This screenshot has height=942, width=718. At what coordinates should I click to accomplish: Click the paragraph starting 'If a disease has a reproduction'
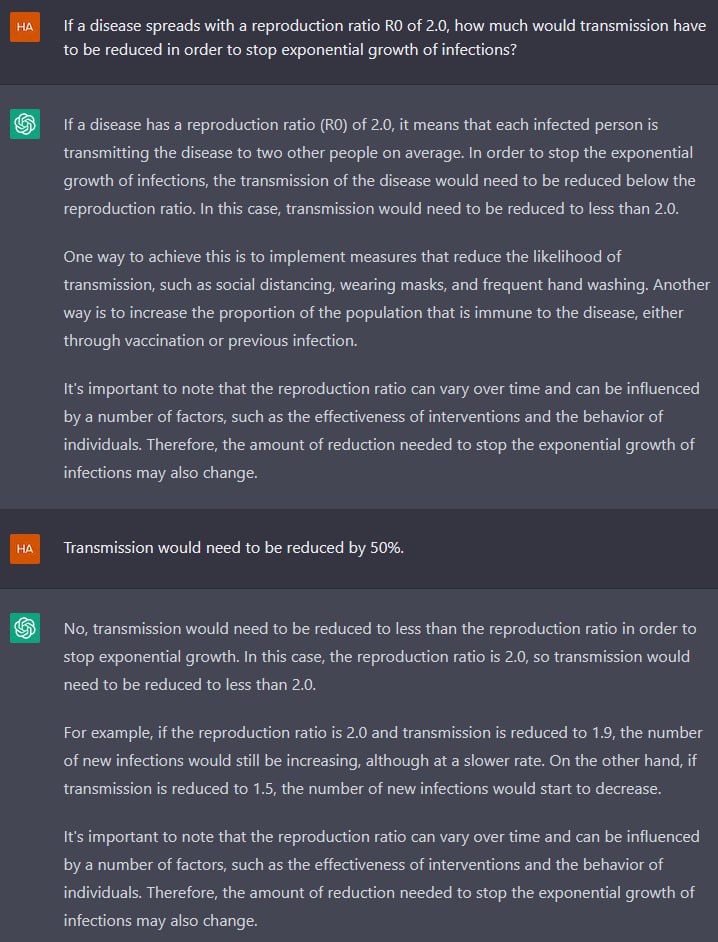(x=380, y=167)
